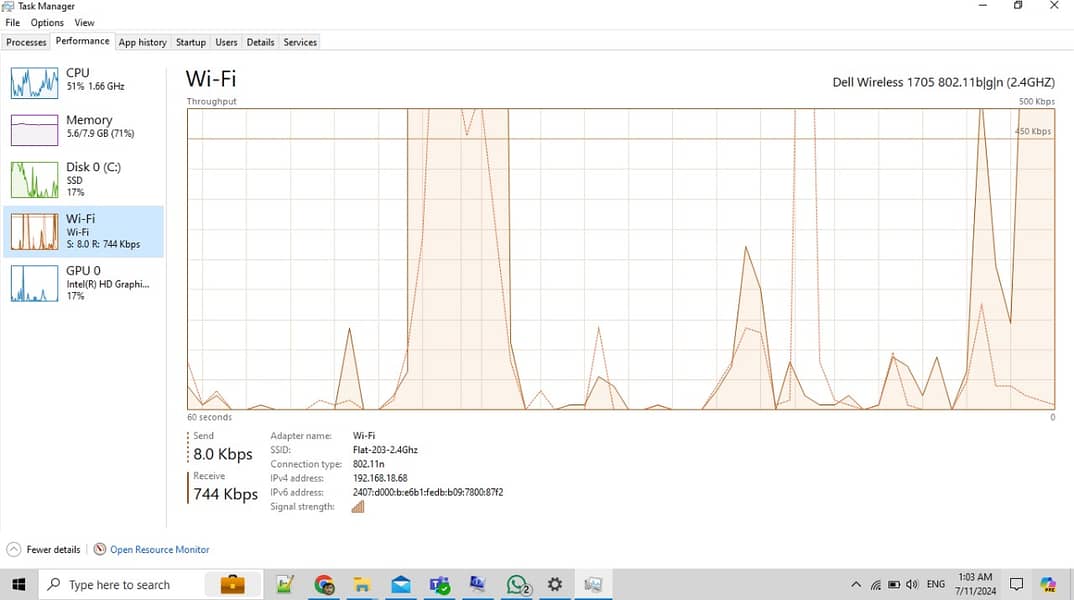This screenshot has width=1074, height=600.
Task: Click the Open Resource Monitor link
Action: (x=159, y=549)
